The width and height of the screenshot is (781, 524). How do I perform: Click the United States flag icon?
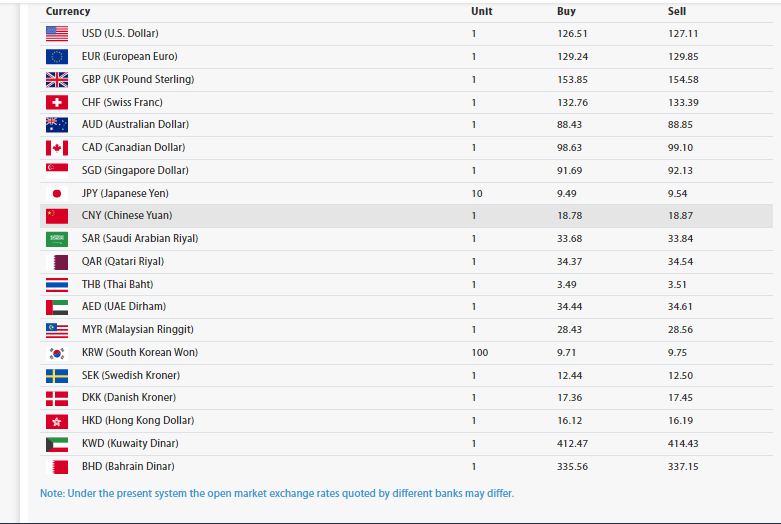[56, 34]
